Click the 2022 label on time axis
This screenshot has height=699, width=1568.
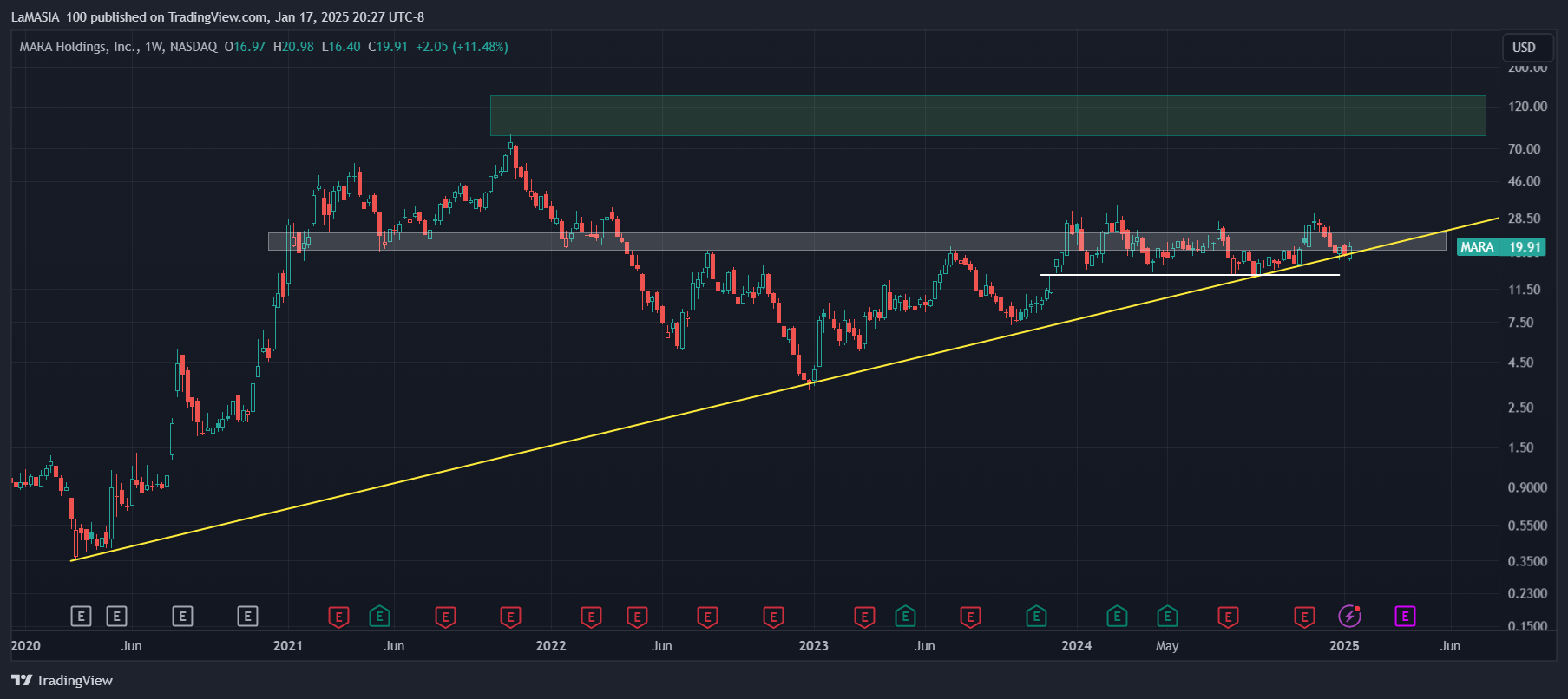coord(550,645)
